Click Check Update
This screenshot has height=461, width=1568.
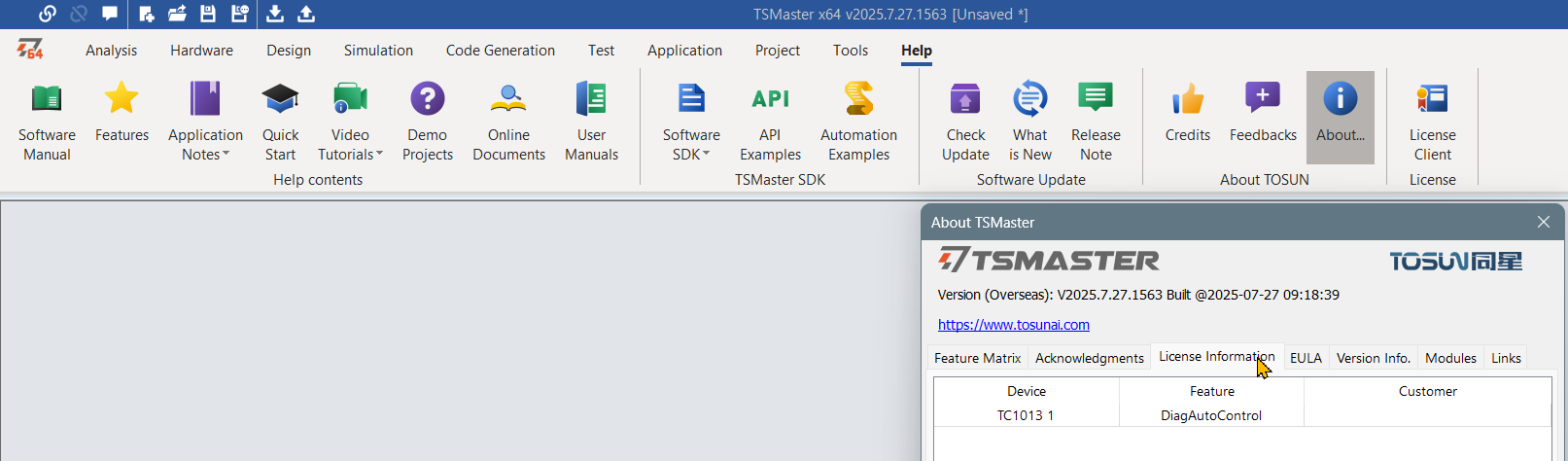(965, 122)
